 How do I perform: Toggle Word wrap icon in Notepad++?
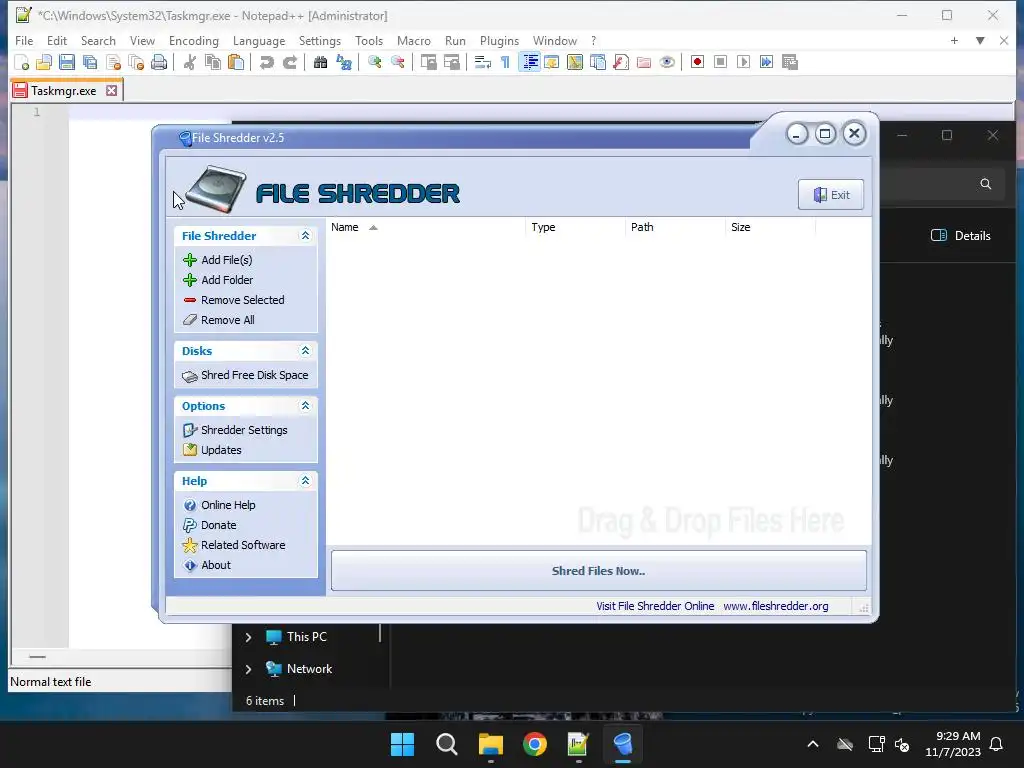pyautogui.click(x=483, y=62)
